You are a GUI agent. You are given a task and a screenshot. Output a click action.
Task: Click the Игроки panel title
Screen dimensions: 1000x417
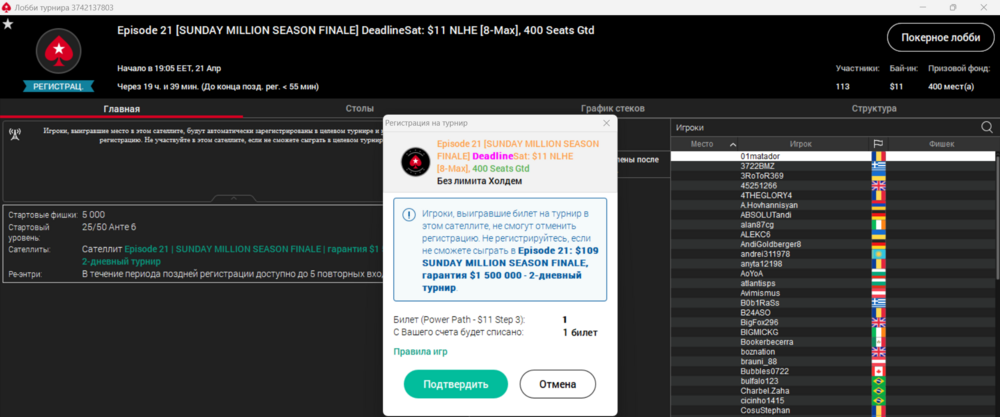click(689, 128)
